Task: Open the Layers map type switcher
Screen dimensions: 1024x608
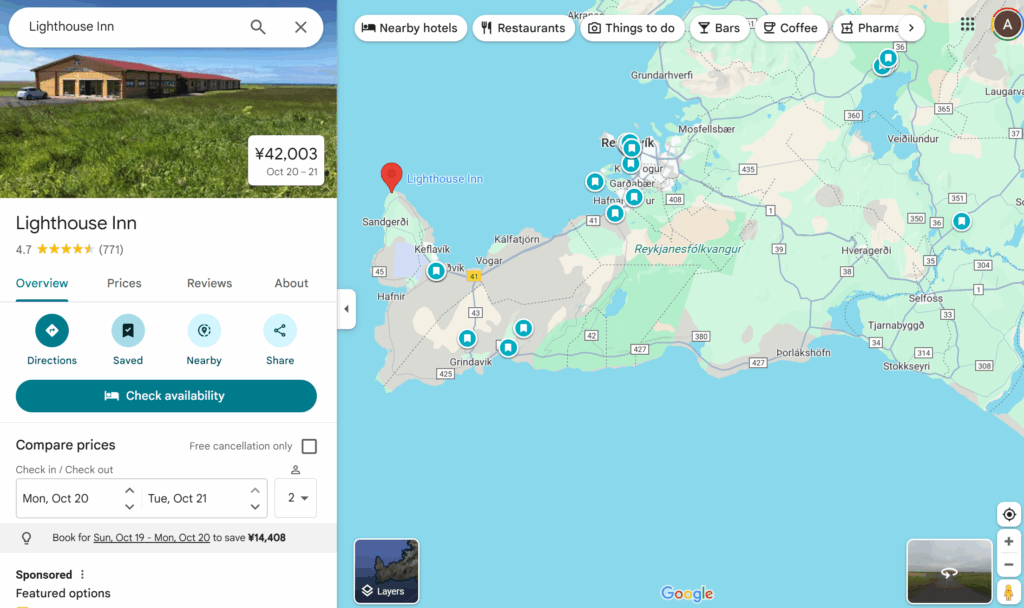Action: point(387,571)
